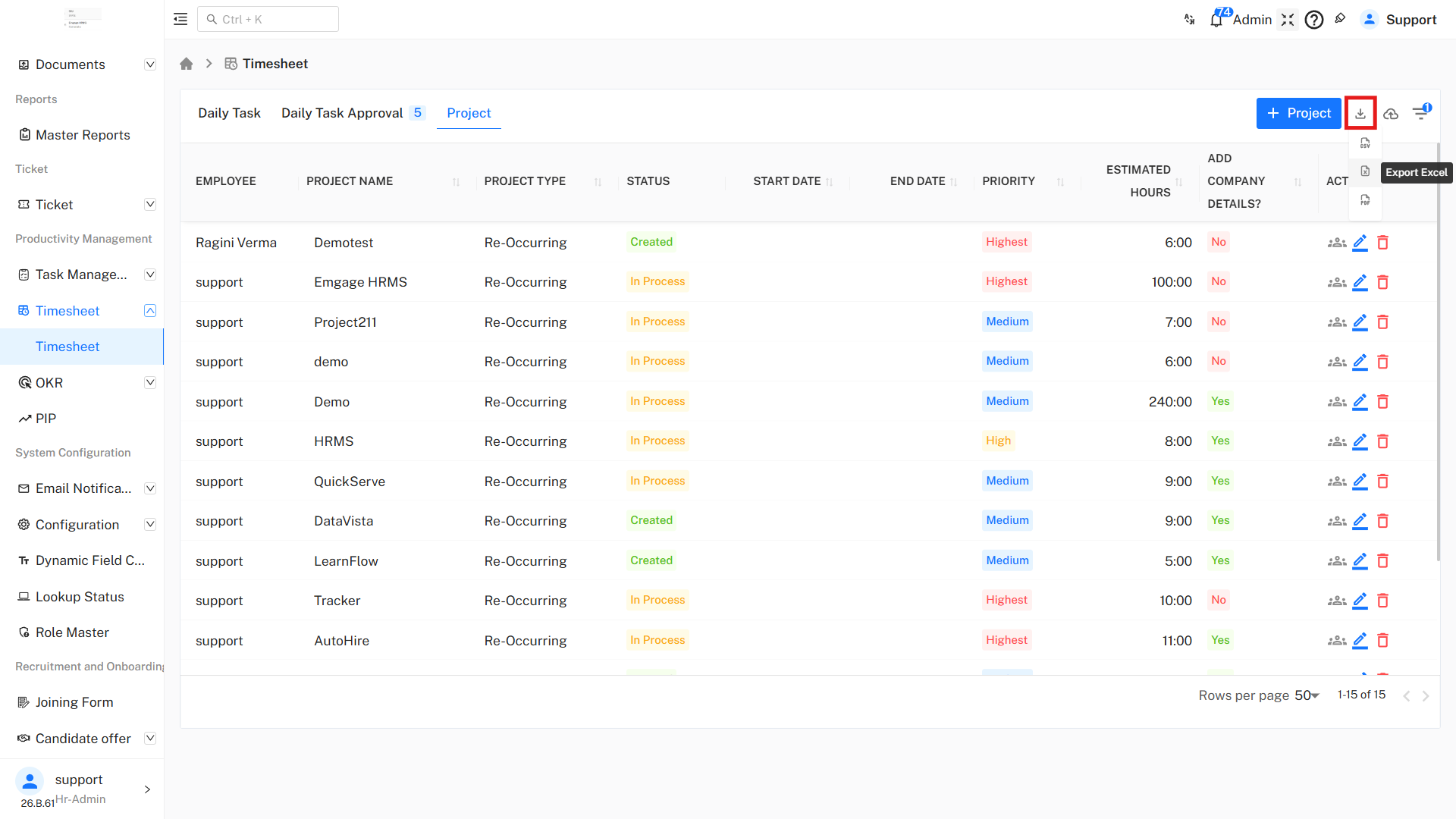Click the cloud upload import icon
Screen dimensions: 1456x819
click(x=1391, y=114)
